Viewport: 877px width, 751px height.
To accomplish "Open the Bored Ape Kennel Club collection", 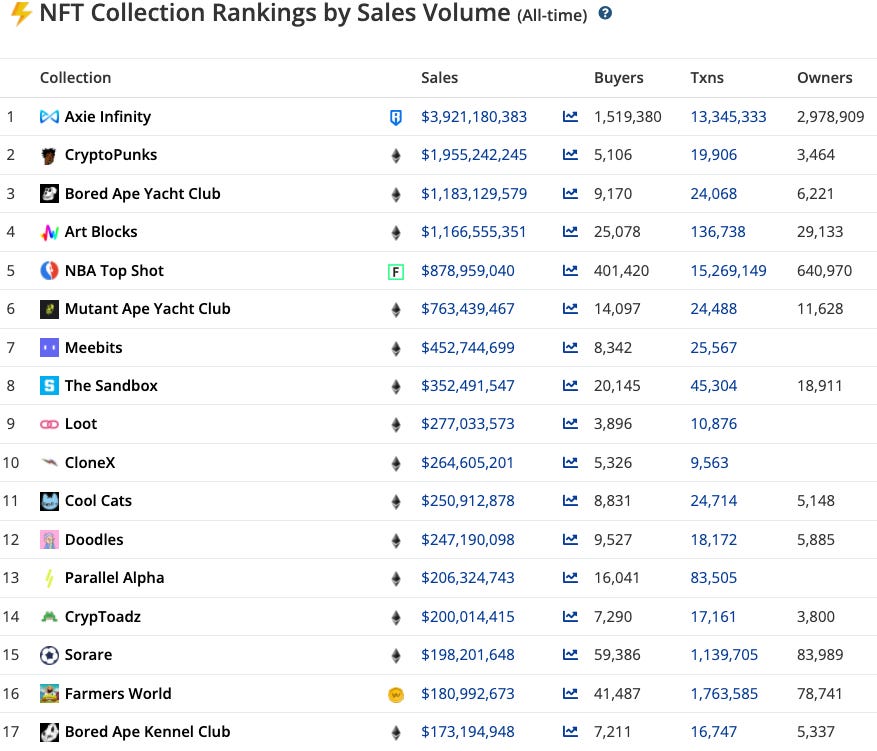I will (148, 732).
